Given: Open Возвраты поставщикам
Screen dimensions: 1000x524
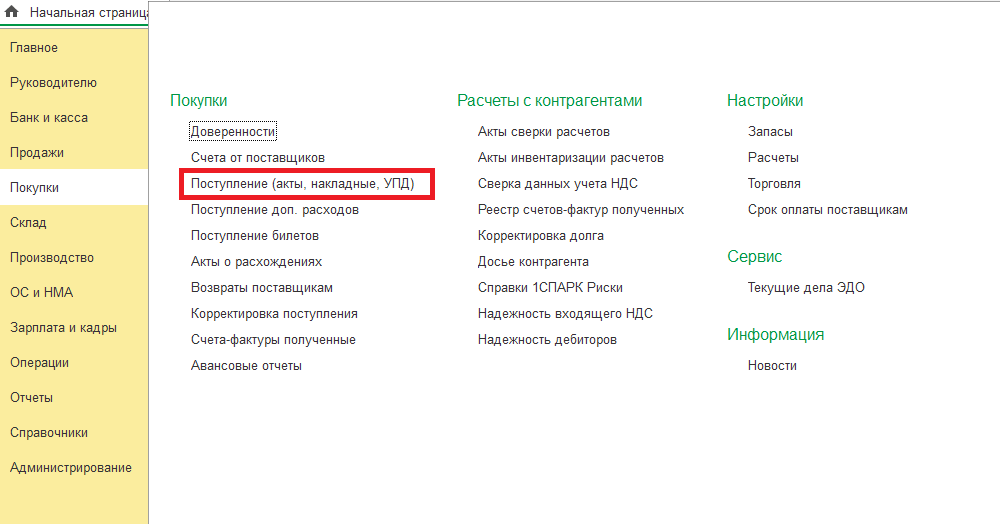Looking at the screenshot, I should point(262,288).
